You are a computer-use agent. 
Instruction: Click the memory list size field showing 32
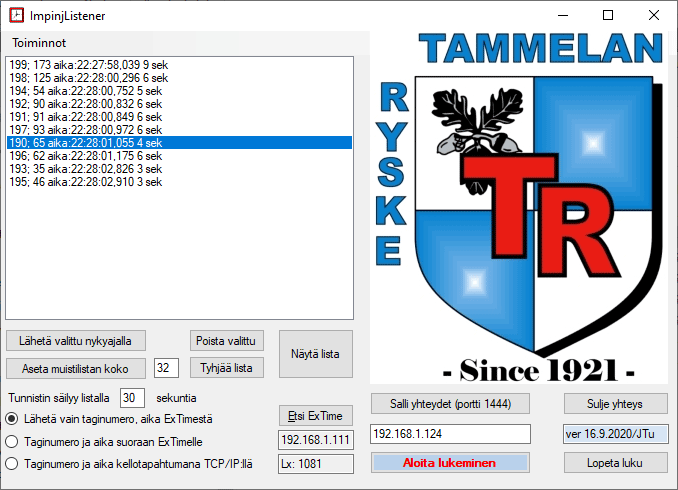[x=167, y=368]
